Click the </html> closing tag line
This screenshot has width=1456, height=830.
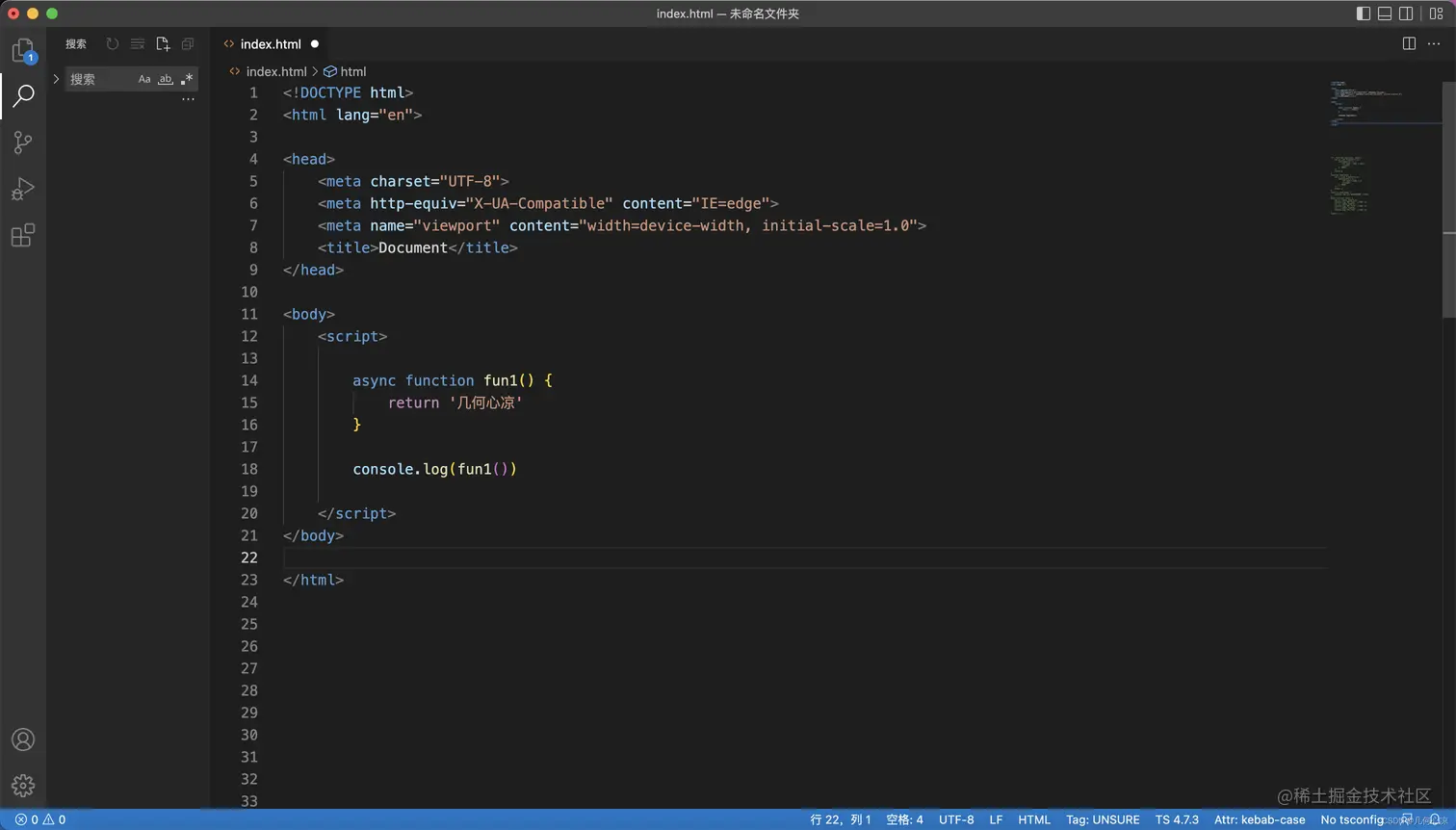313,580
